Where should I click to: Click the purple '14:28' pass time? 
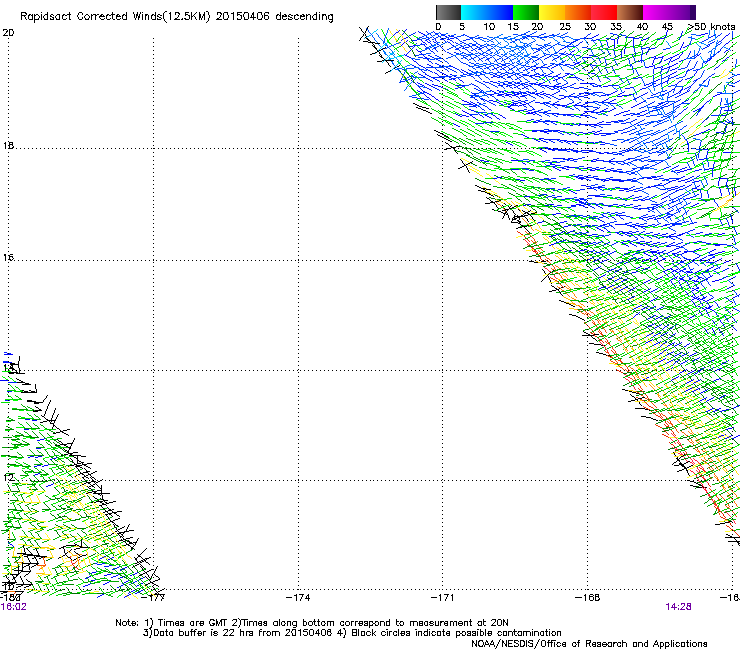click(x=679, y=607)
